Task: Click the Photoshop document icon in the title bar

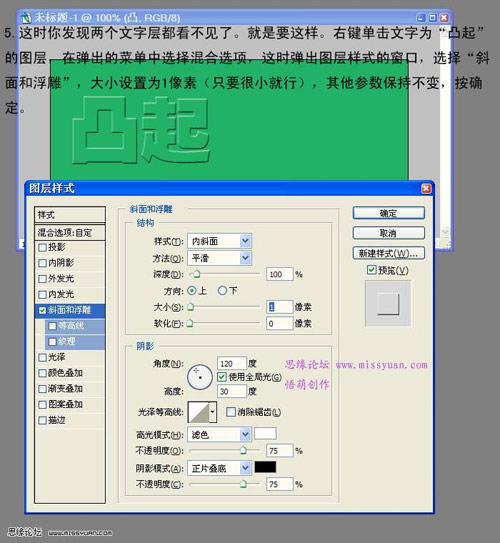Action: click(25, 17)
